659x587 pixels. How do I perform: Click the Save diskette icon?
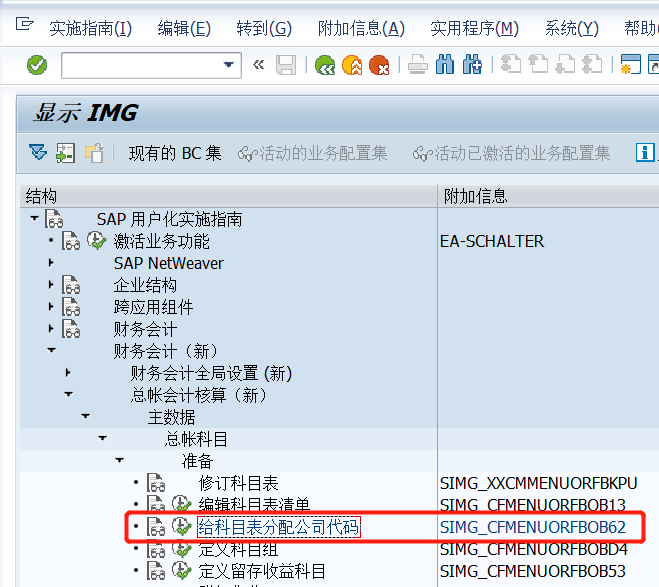(x=286, y=65)
